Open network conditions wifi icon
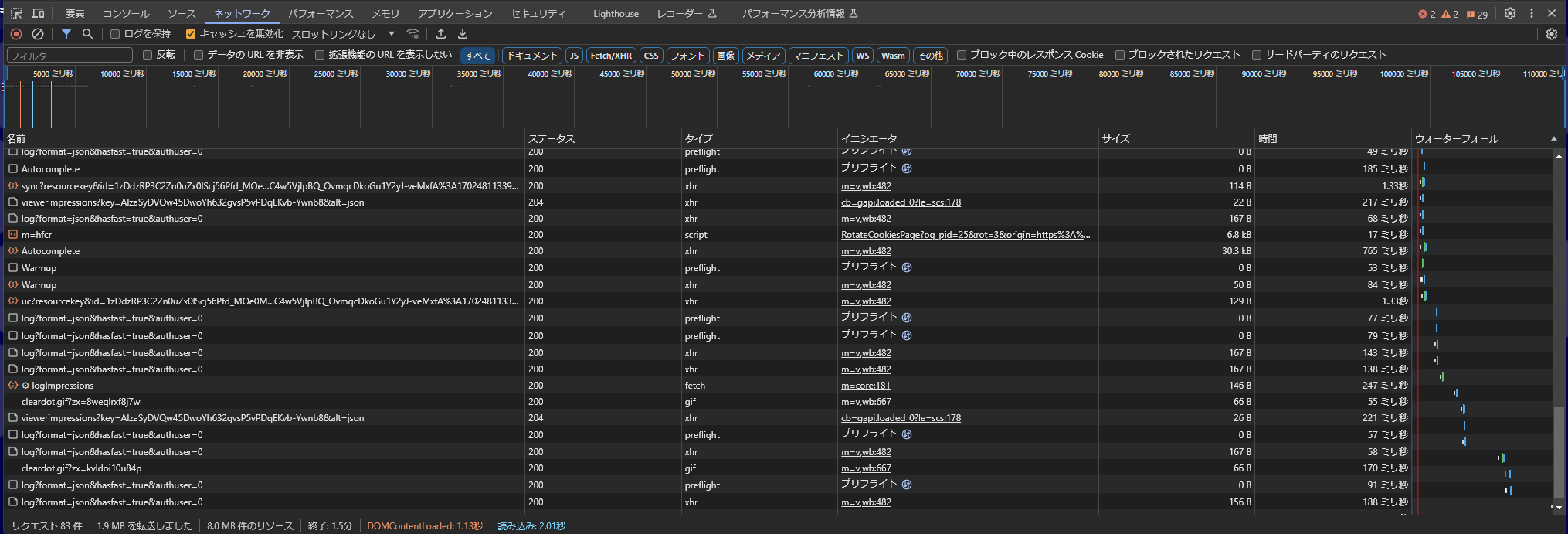1568x534 pixels. tap(413, 34)
